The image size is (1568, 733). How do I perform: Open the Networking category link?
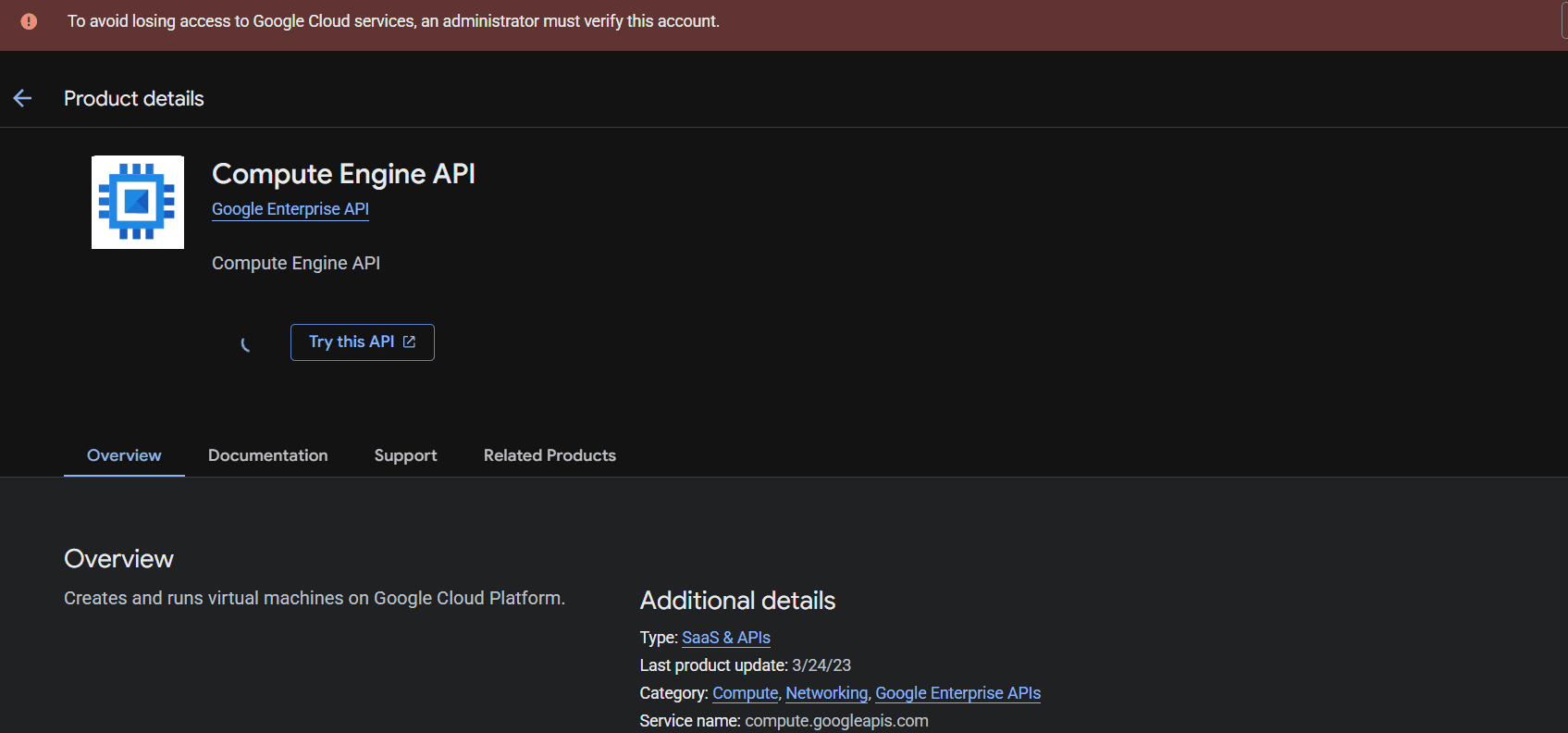tap(827, 693)
